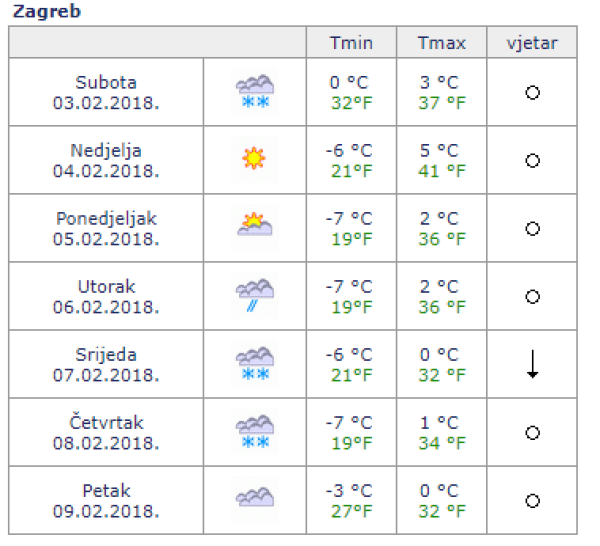This screenshot has height=546, width=600.
Task: Select the Subota 03.02.2018. date cell
Action: (x=106, y=92)
